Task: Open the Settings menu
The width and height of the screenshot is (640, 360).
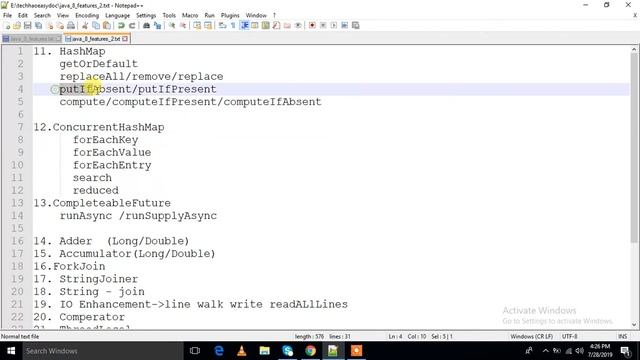Action: (146, 15)
